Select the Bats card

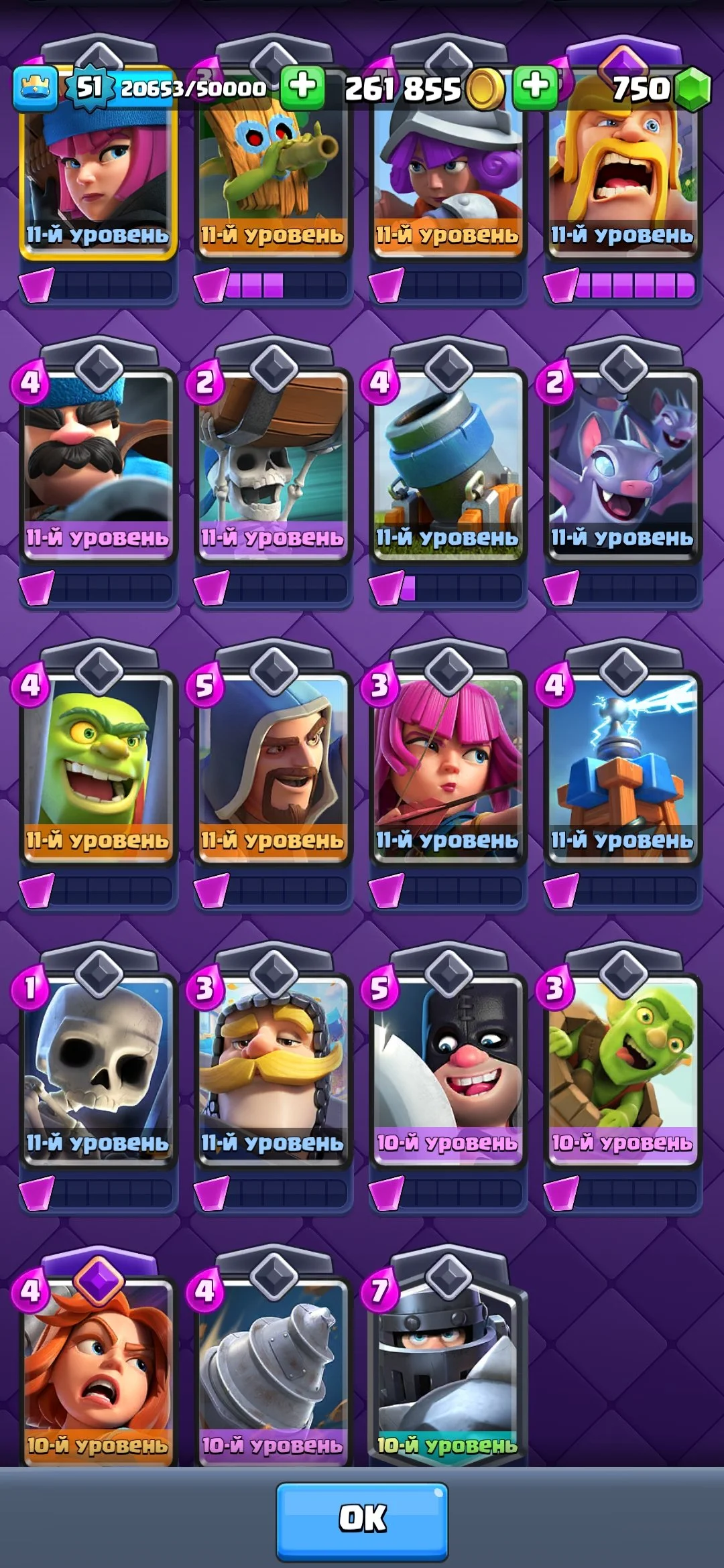pos(622,464)
